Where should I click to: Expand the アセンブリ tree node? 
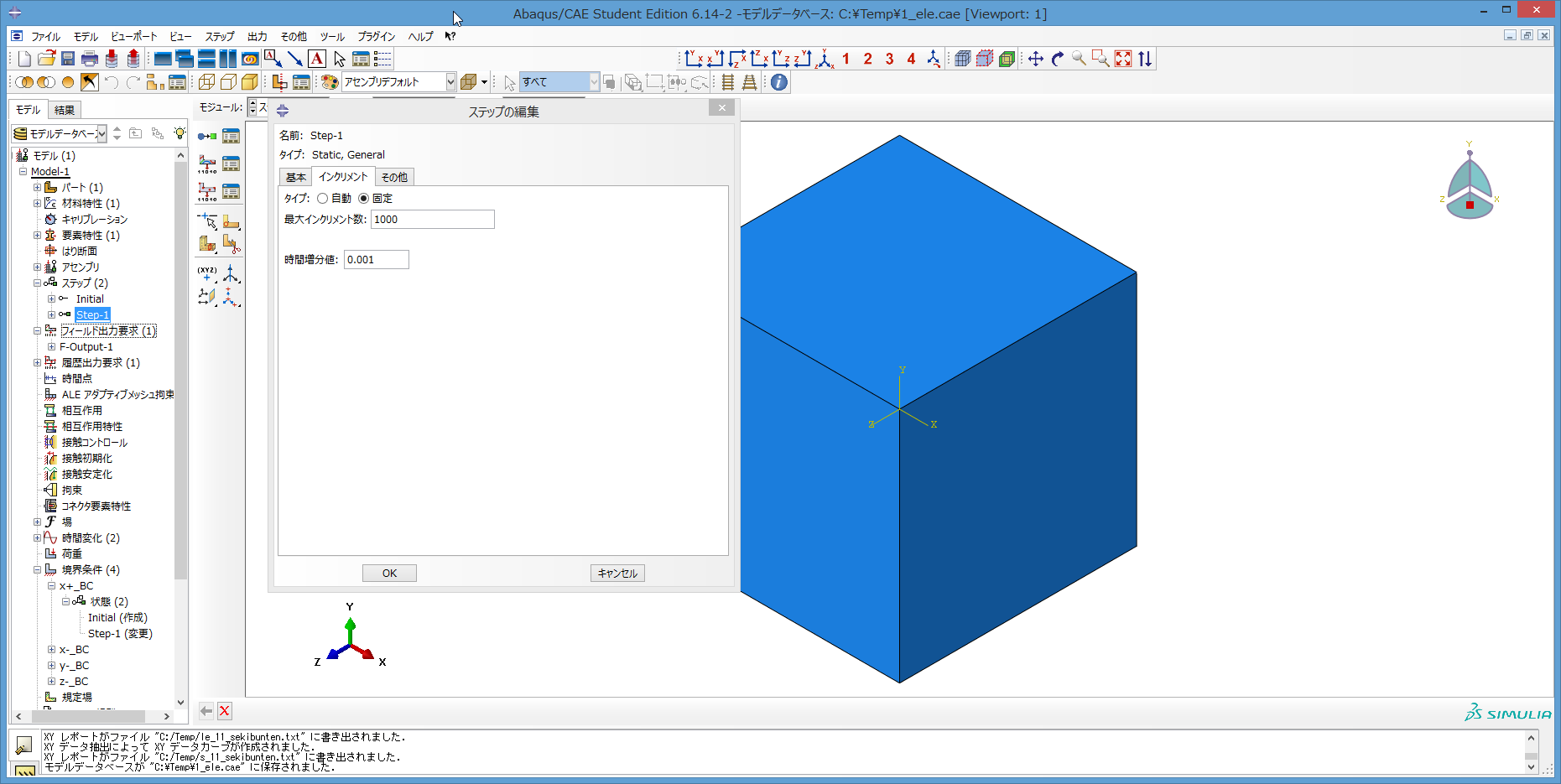(x=37, y=267)
